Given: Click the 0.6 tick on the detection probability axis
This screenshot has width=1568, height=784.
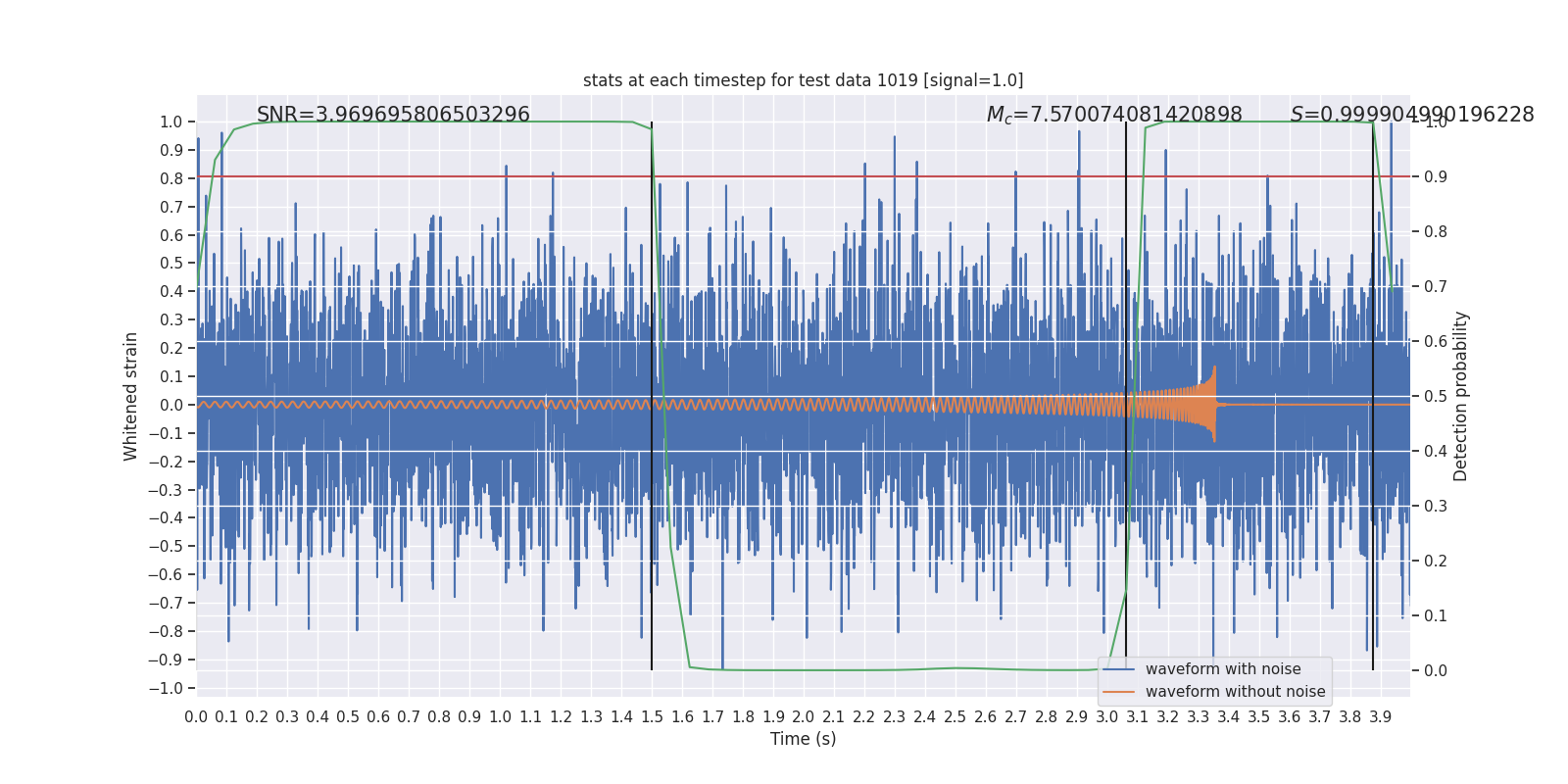Looking at the screenshot, I should tap(1436, 341).
